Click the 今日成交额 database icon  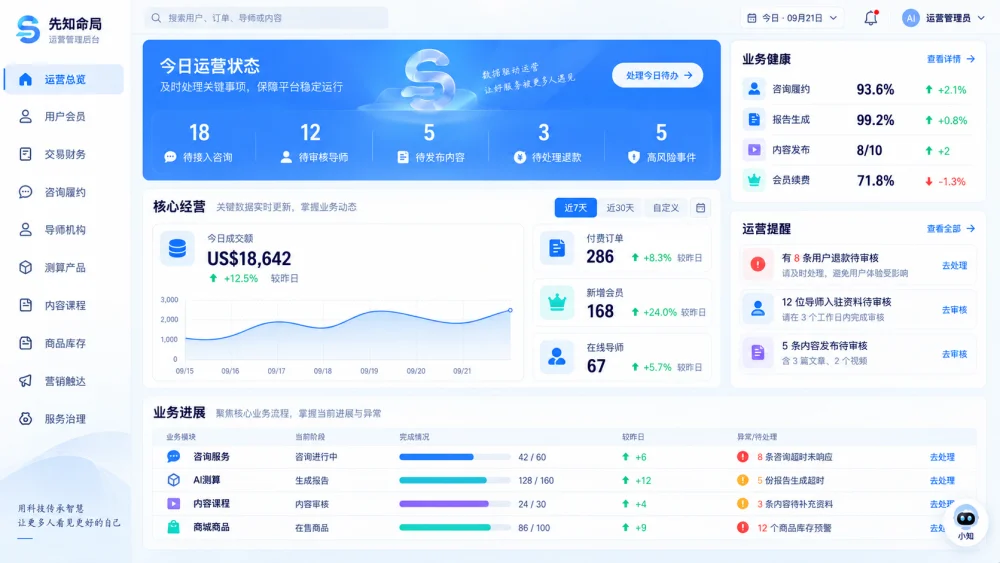click(x=177, y=248)
